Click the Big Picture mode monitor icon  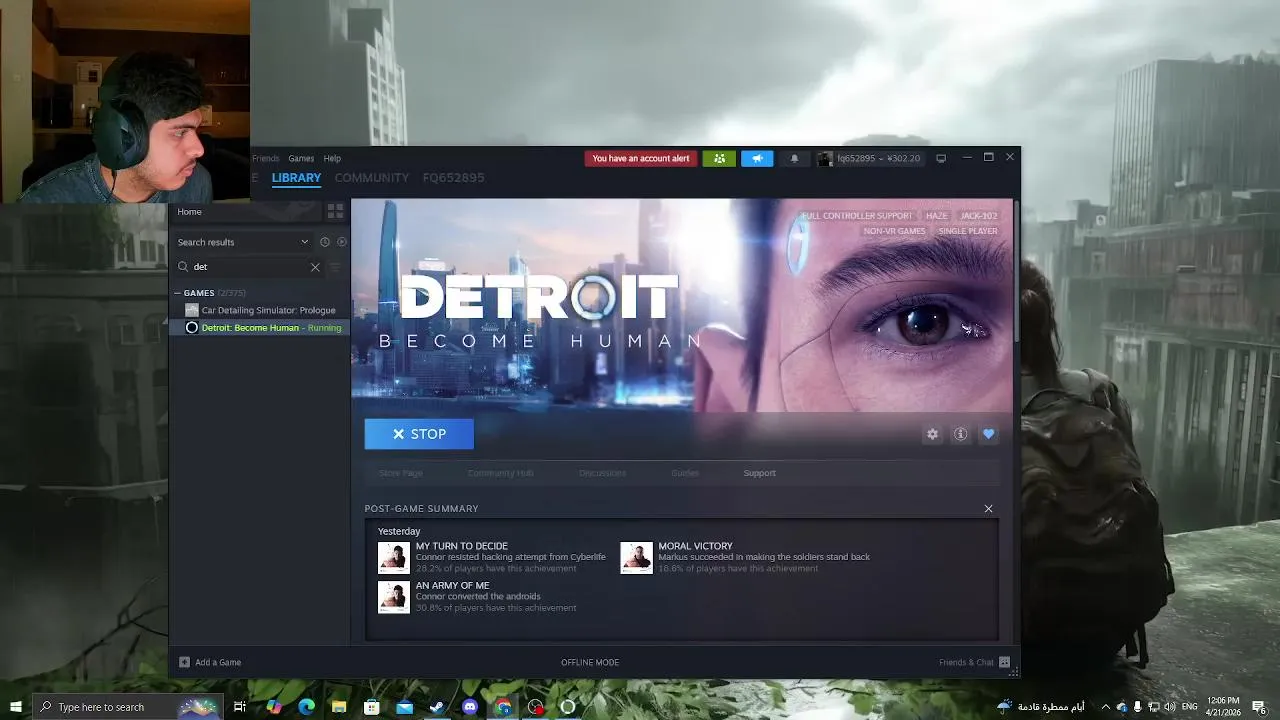(941, 158)
